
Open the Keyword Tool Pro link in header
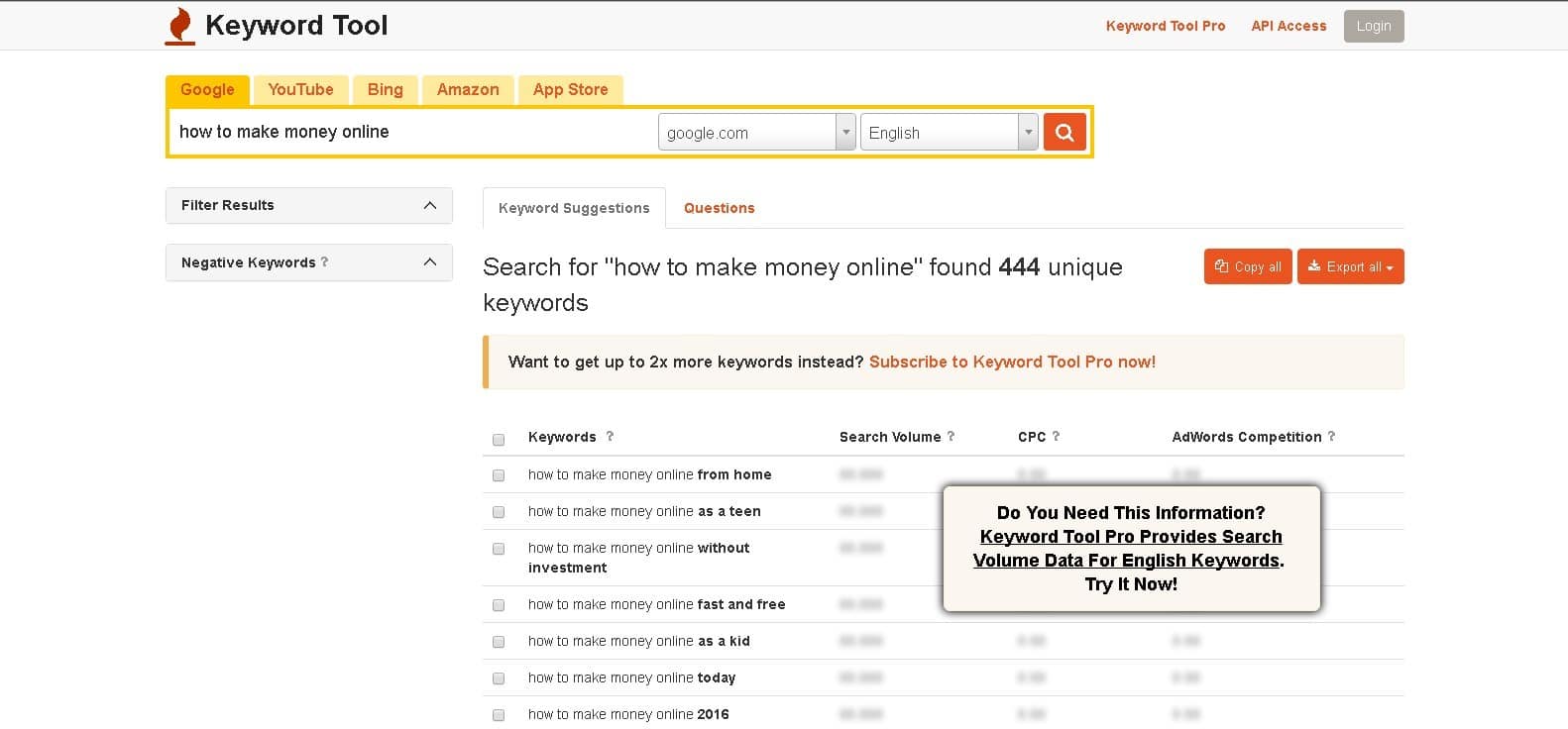coord(1166,26)
